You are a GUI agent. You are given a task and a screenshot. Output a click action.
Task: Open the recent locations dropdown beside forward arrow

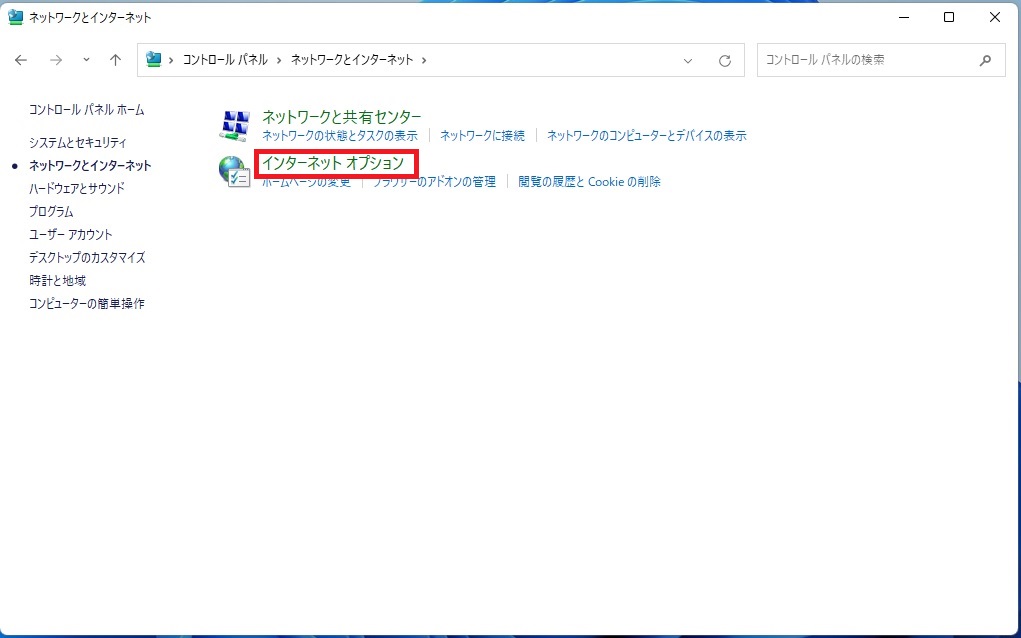[85, 60]
